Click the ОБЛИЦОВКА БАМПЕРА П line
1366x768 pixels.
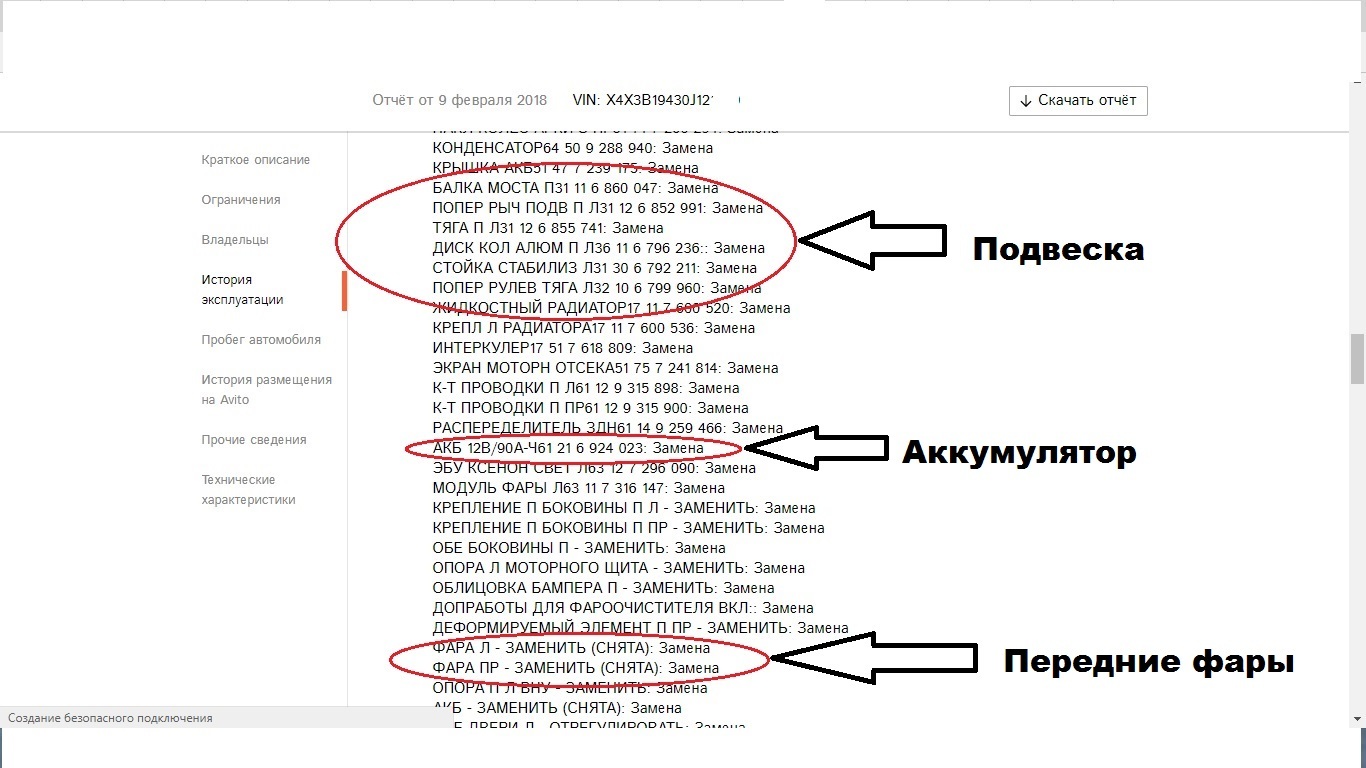pyautogui.click(x=603, y=588)
